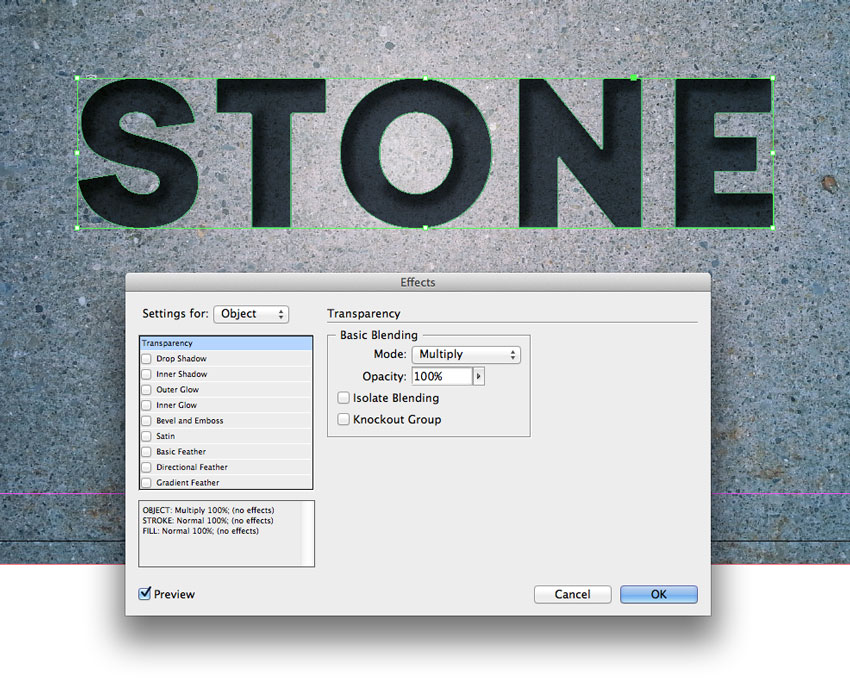Enable Directional Feather
Image resolution: width=850 pixels, height=697 pixels.
(x=147, y=467)
